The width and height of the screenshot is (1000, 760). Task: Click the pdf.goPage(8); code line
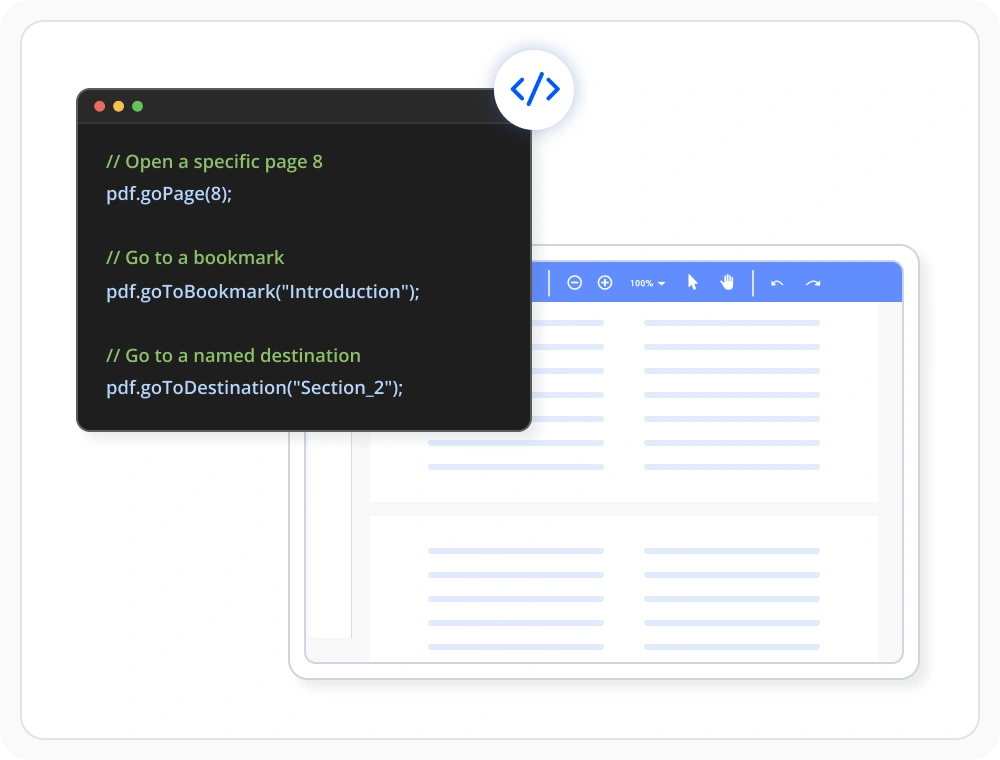pos(169,194)
